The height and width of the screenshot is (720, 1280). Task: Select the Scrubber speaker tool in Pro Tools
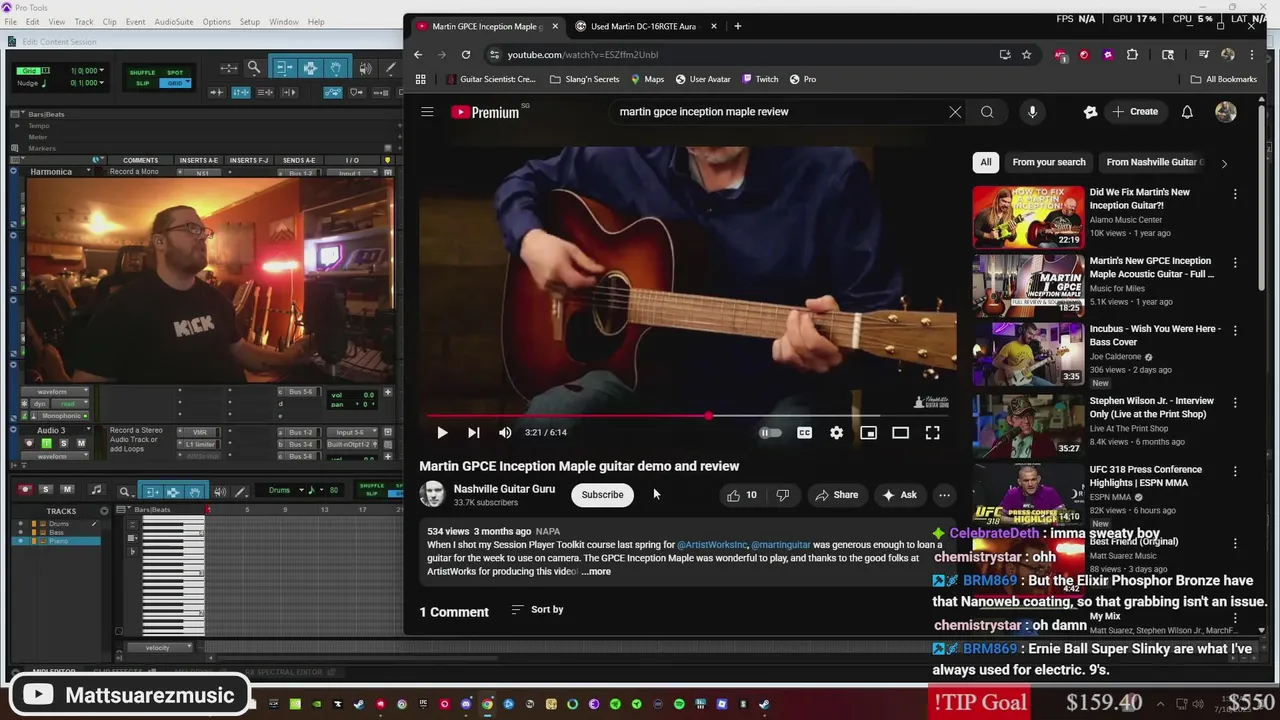click(x=365, y=68)
